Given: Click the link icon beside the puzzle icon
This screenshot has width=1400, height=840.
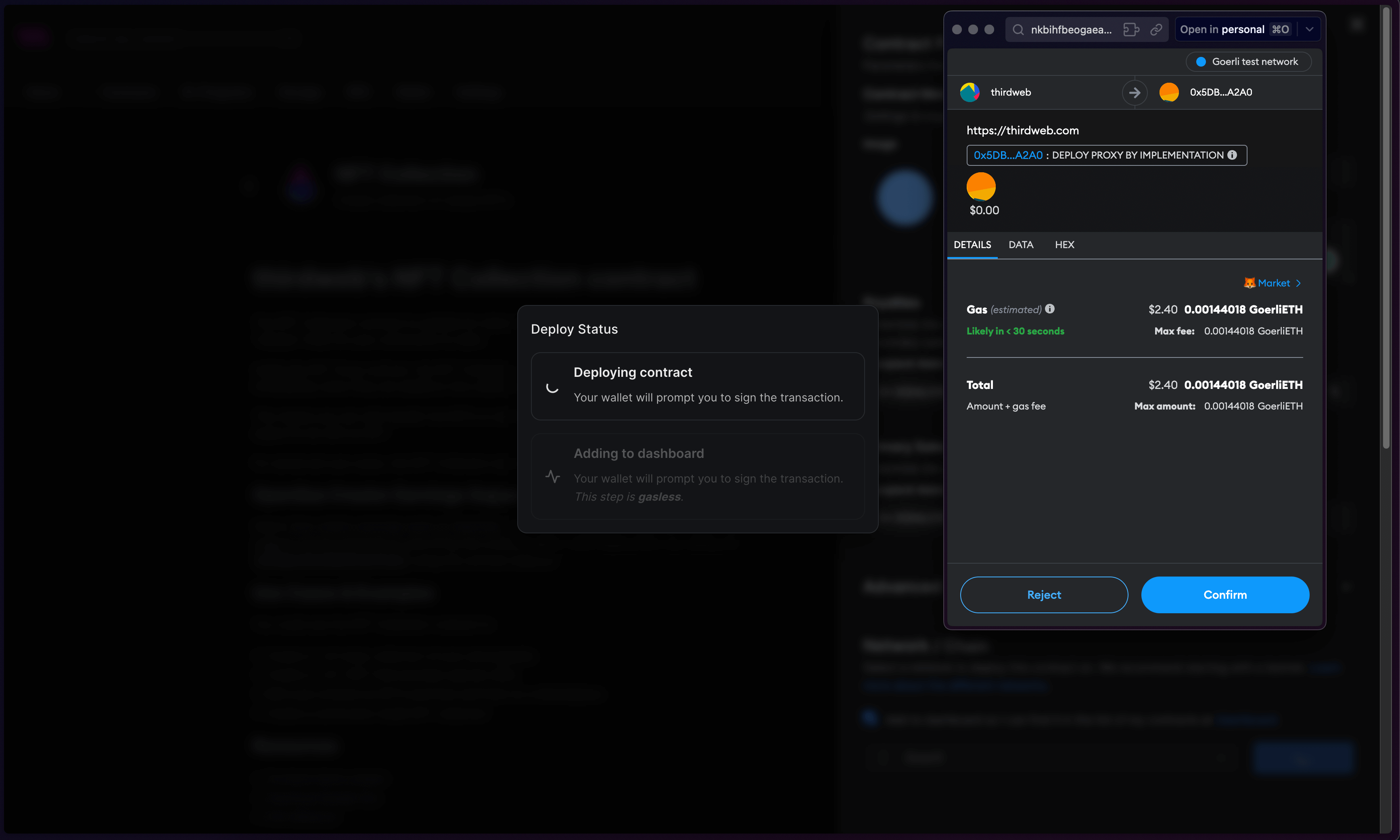Looking at the screenshot, I should (1156, 29).
